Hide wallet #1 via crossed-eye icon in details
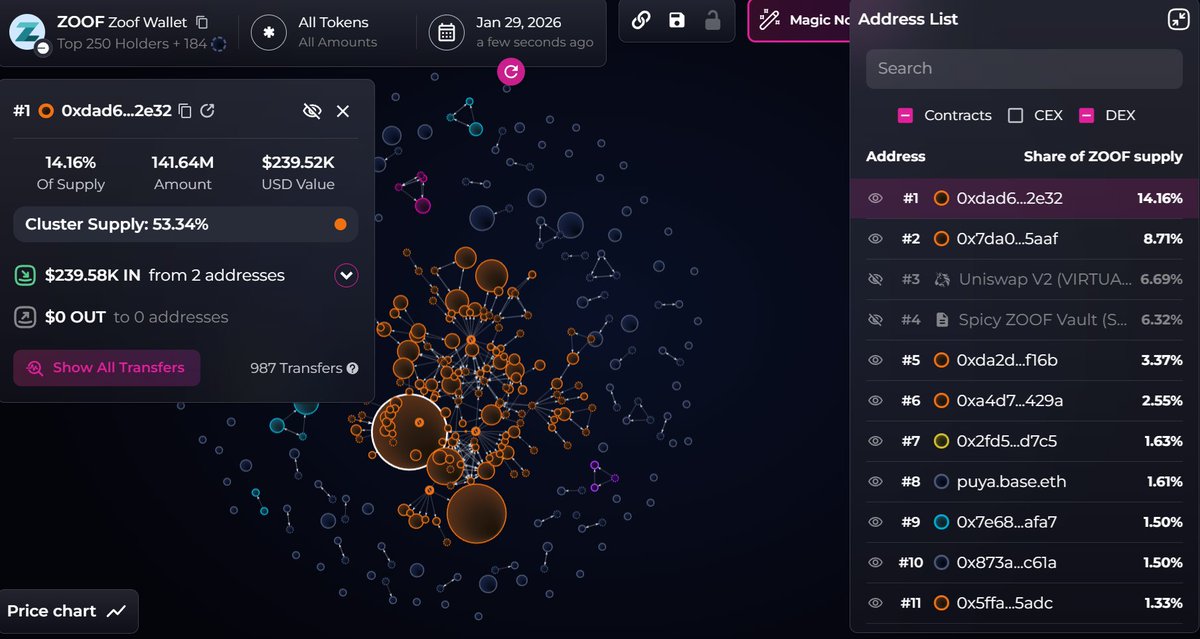The height and width of the screenshot is (639, 1200). coord(312,111)
